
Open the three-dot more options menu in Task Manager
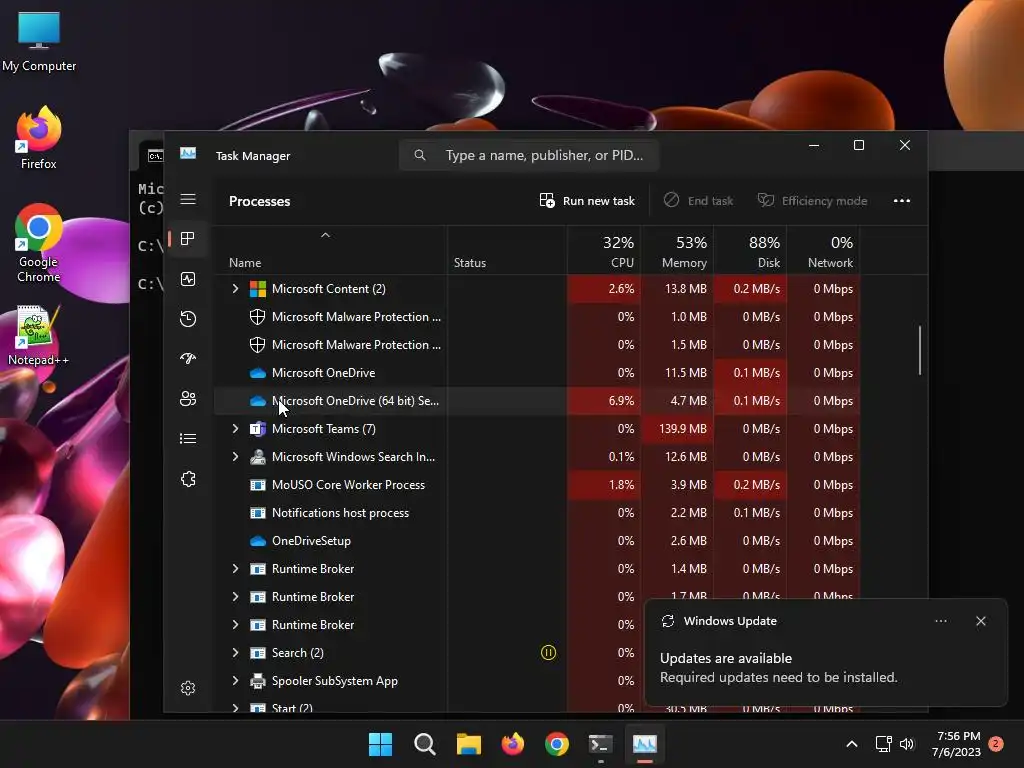902,201
